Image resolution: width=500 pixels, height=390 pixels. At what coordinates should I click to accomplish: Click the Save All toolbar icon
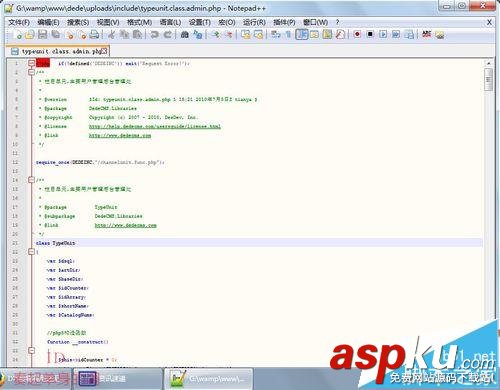[x=55, y=34]
